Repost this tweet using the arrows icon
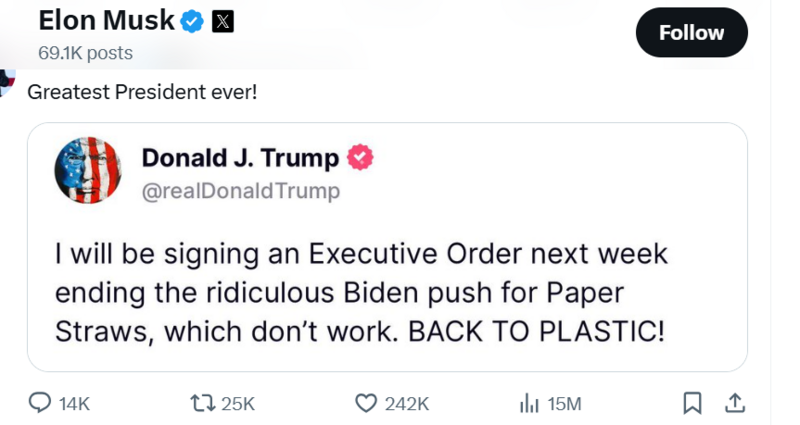Screen dimensions: 800x425 (x=201, y=403)
